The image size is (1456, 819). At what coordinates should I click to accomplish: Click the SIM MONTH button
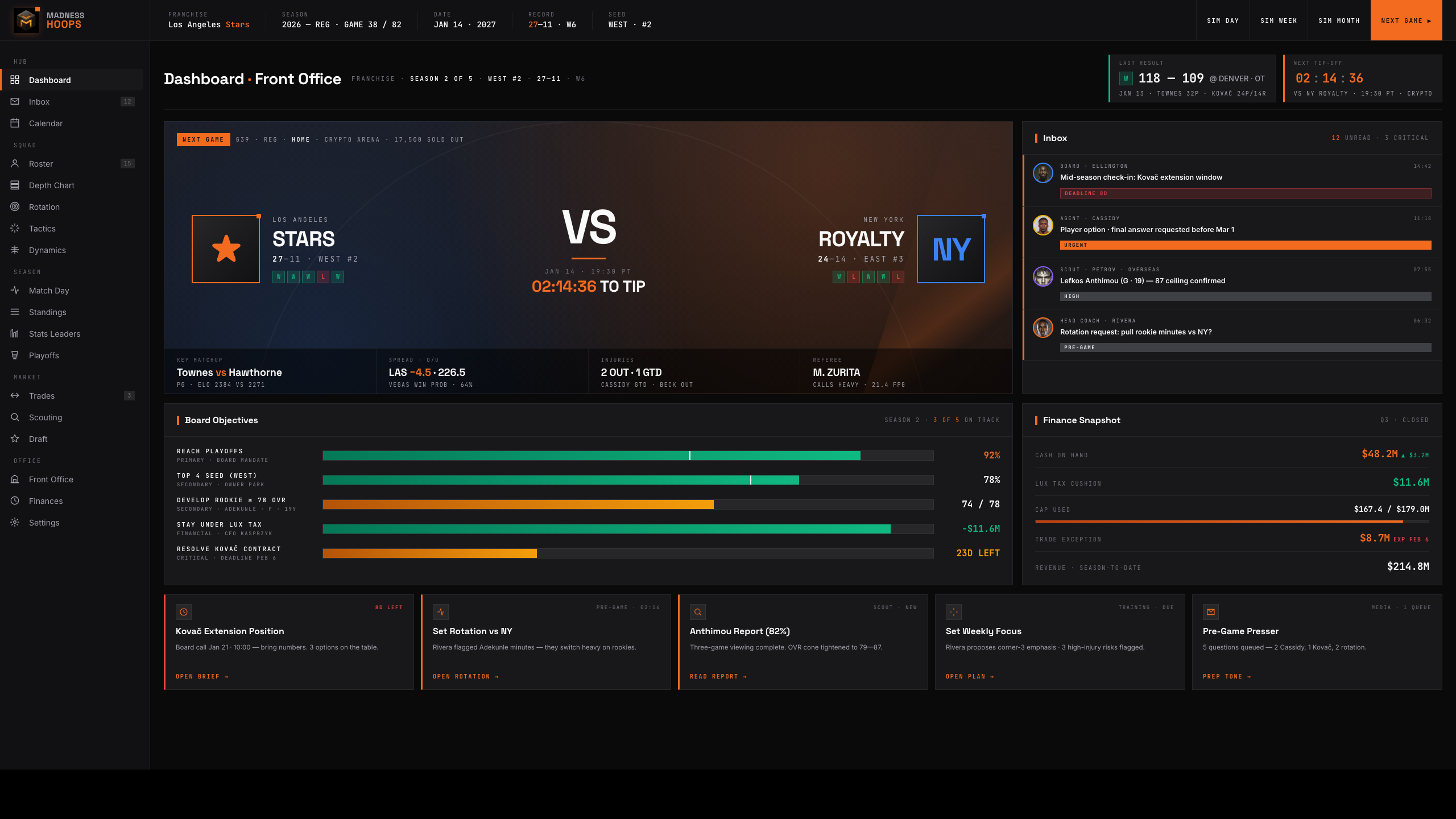[x=1339, y=20]
